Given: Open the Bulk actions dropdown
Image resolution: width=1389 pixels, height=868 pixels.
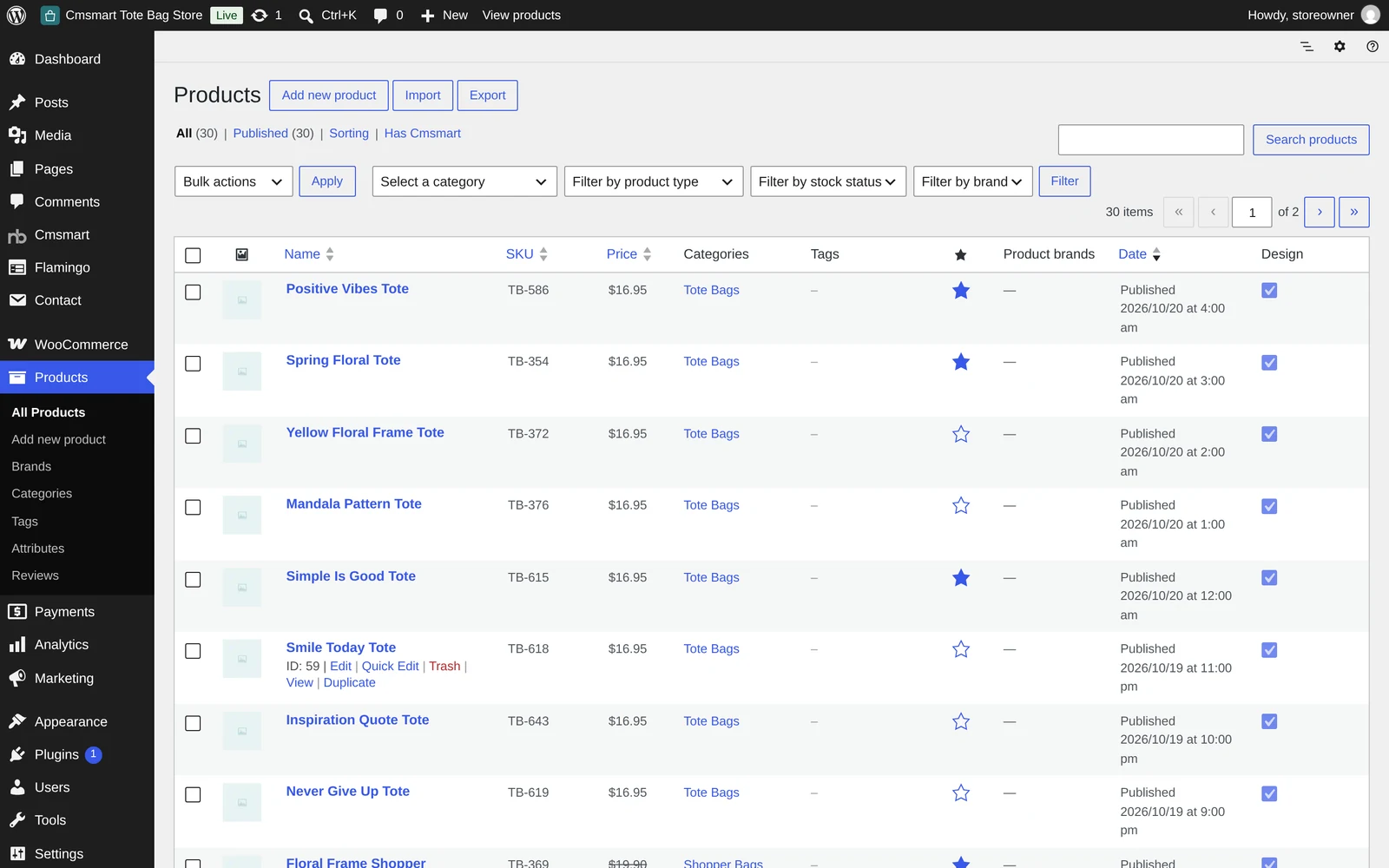Looking at the screenshot, I should click(234, 181).
